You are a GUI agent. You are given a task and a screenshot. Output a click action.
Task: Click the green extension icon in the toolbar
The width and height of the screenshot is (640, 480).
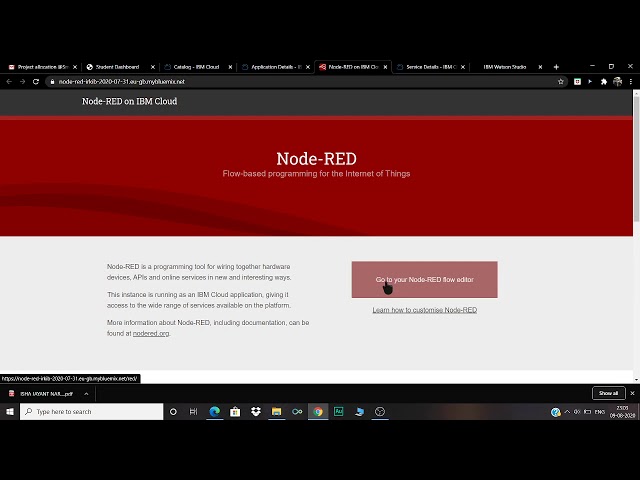point(577,82)
